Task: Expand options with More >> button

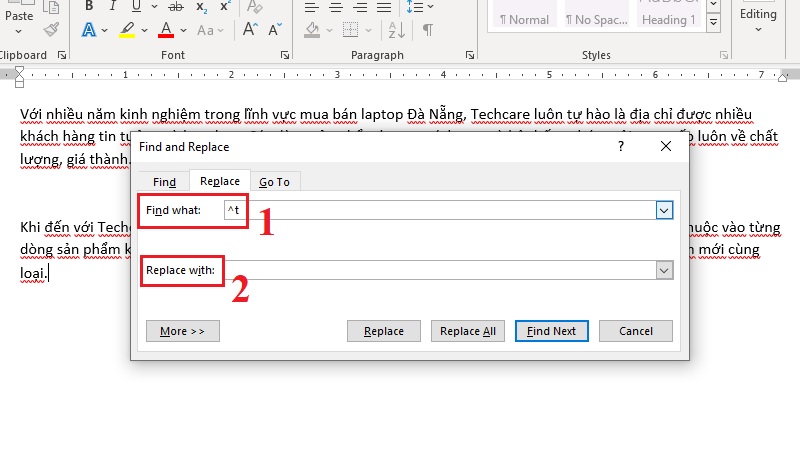Action: (183, 331)
